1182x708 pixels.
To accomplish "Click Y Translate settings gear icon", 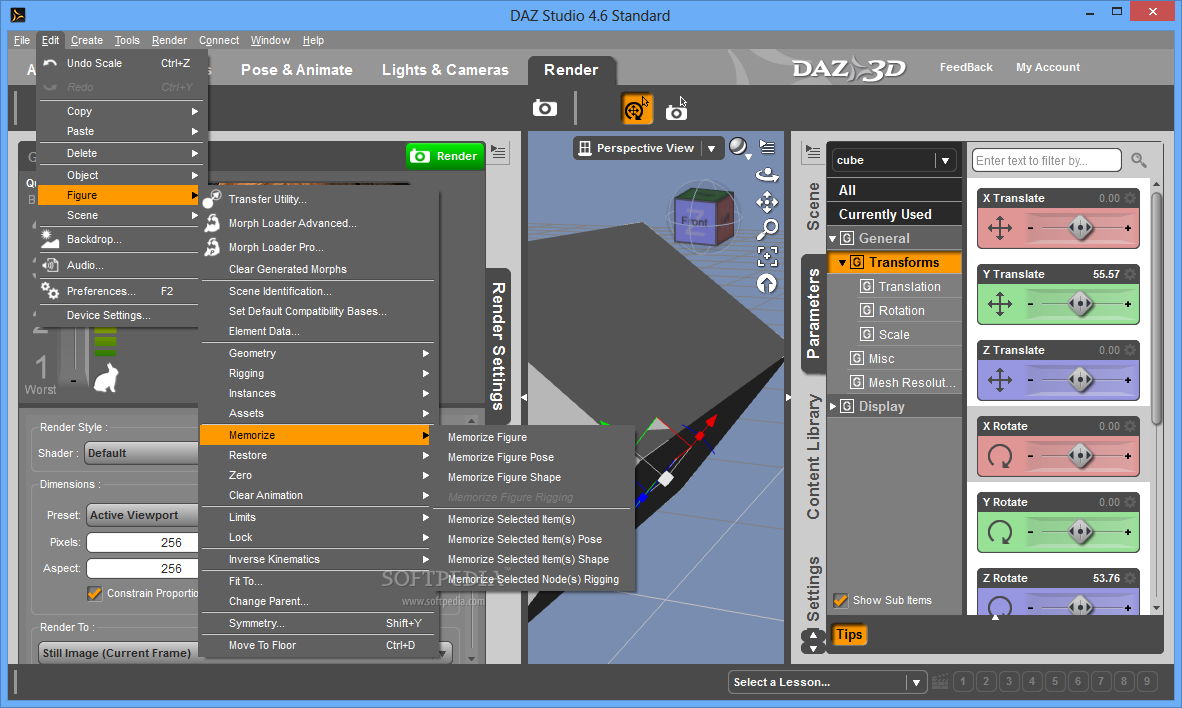I will 1130,274.
